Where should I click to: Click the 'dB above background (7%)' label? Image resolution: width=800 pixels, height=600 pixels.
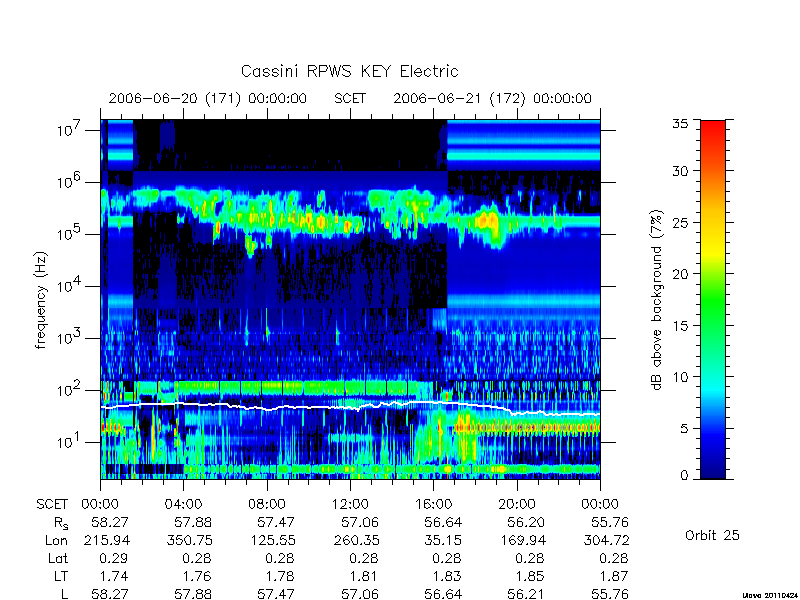click(x=658, y=300)
